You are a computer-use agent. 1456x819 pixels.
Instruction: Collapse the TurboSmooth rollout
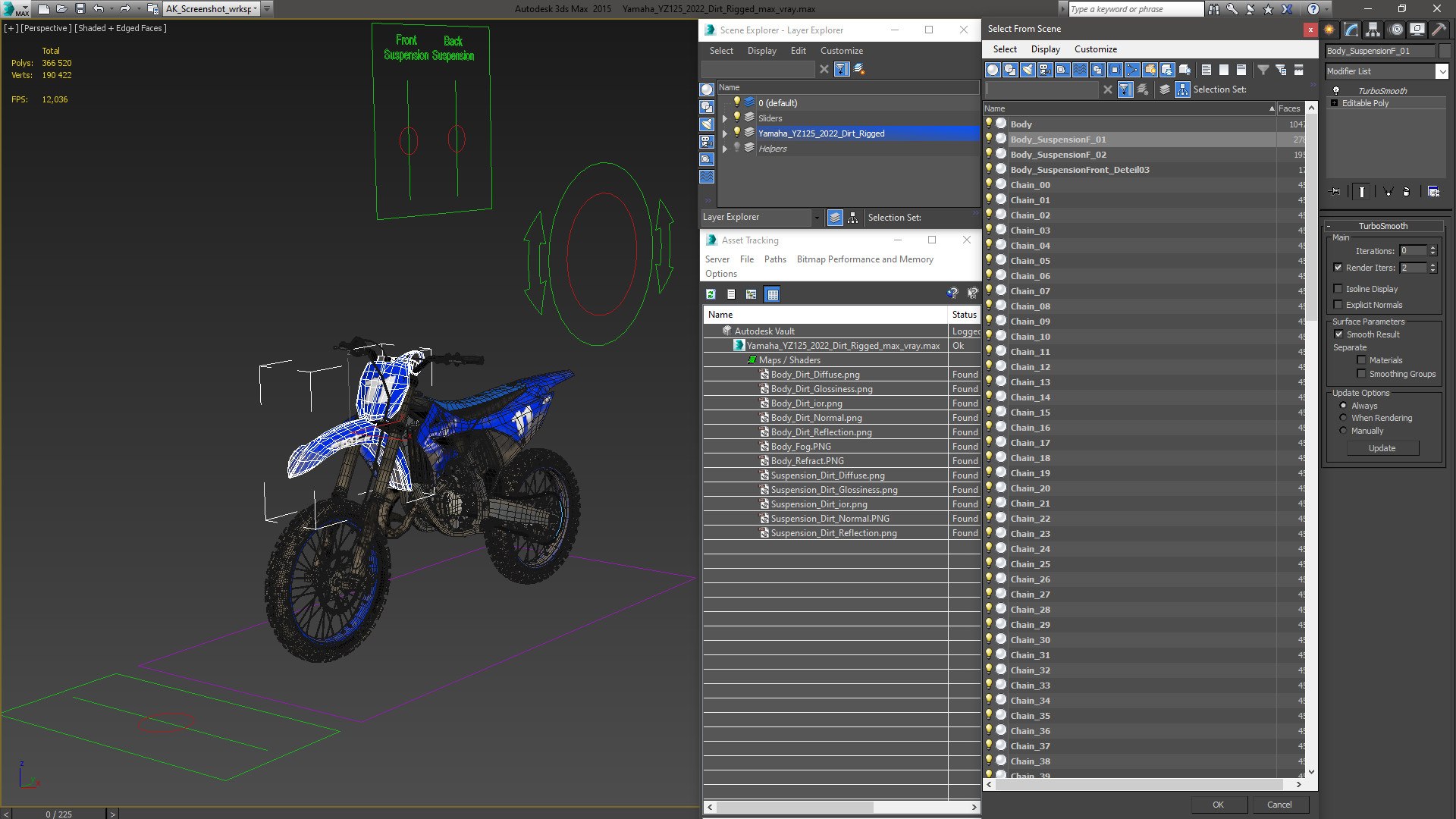coord(1329,226)
